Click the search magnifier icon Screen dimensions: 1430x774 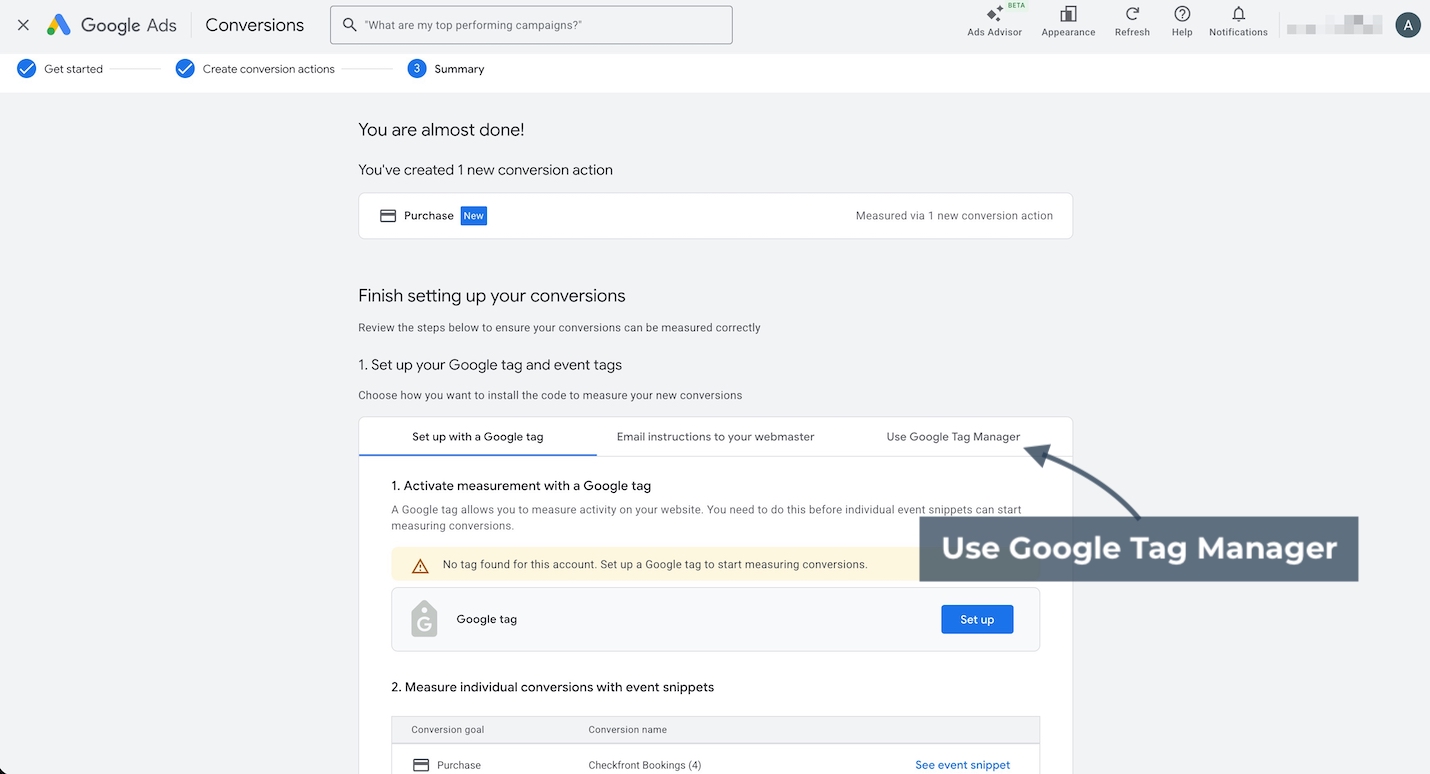tap(349, 25)
